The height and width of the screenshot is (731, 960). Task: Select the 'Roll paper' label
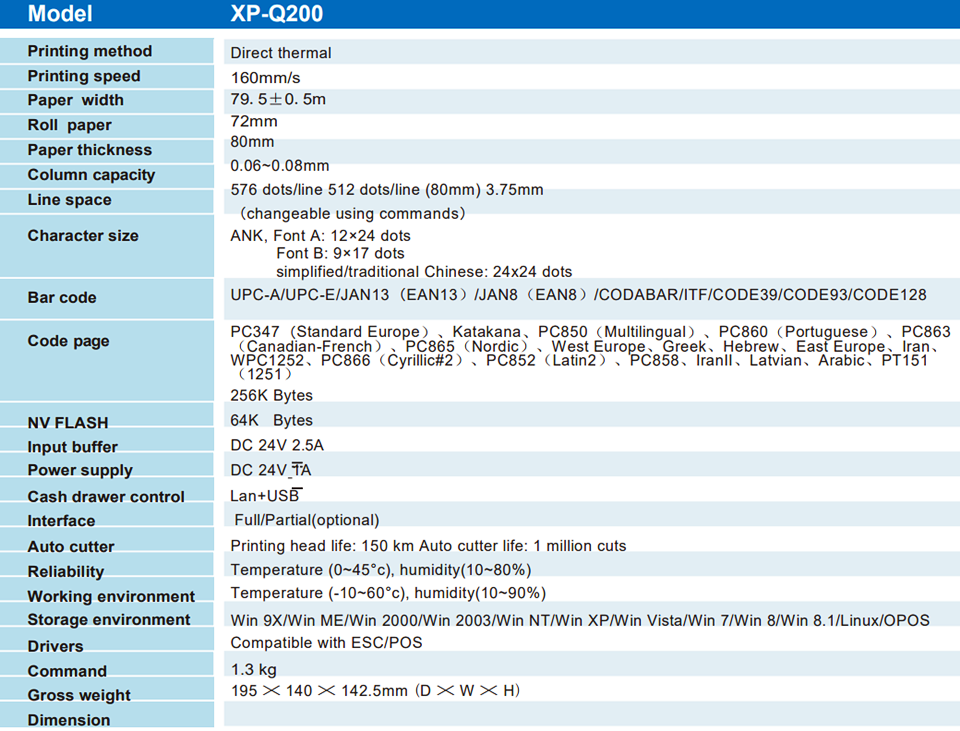[x=69, y=125]
